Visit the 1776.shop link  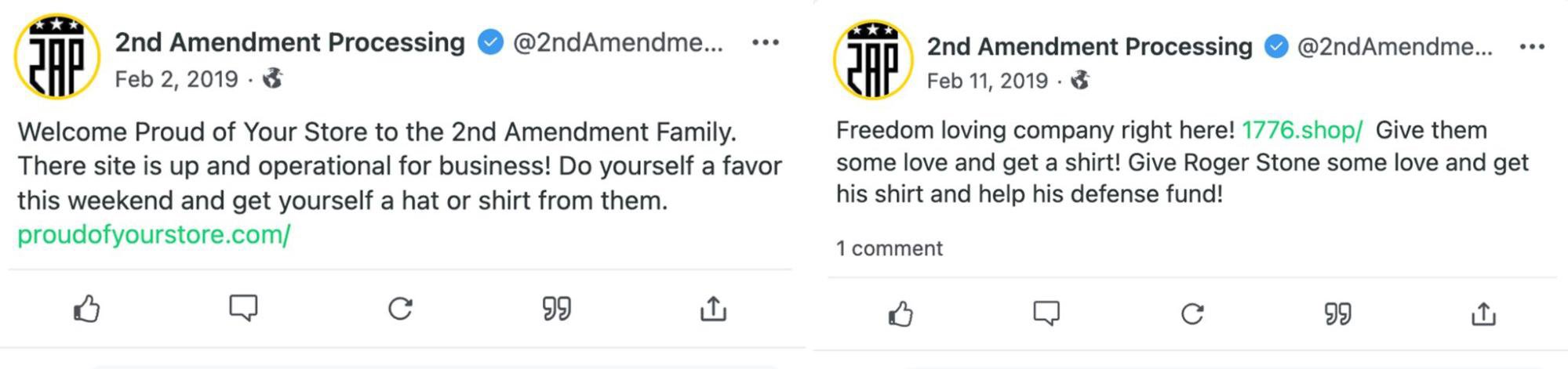[x=1302, y=130]
